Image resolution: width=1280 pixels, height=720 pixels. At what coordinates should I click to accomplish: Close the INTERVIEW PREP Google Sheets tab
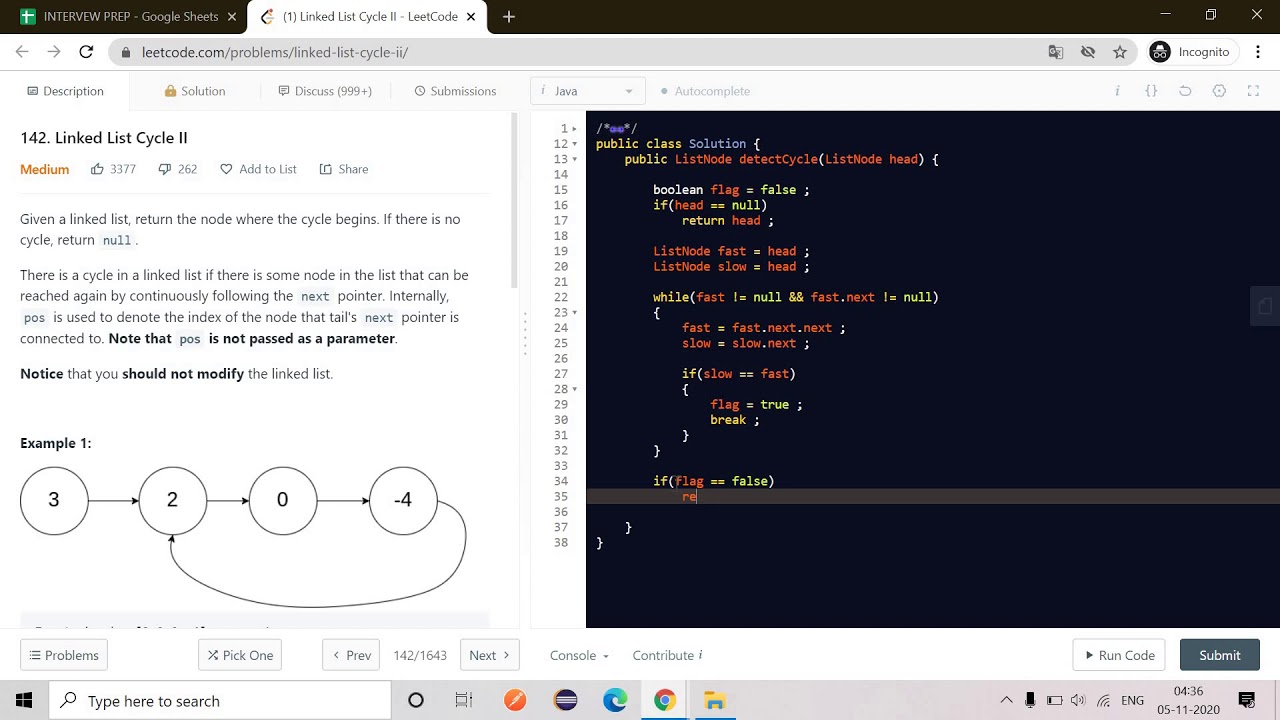[232, 16]
